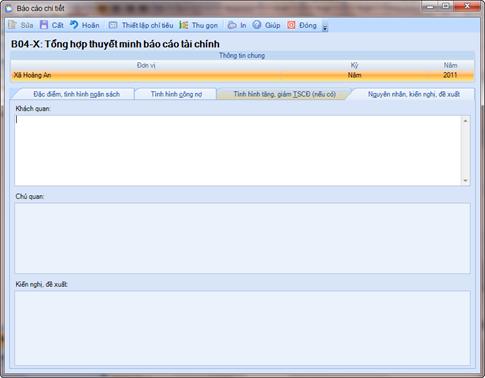The height and width of the screenshot is (378, 485).
Task: Click the Kỳ column header
Action: [x=354, y=65]
